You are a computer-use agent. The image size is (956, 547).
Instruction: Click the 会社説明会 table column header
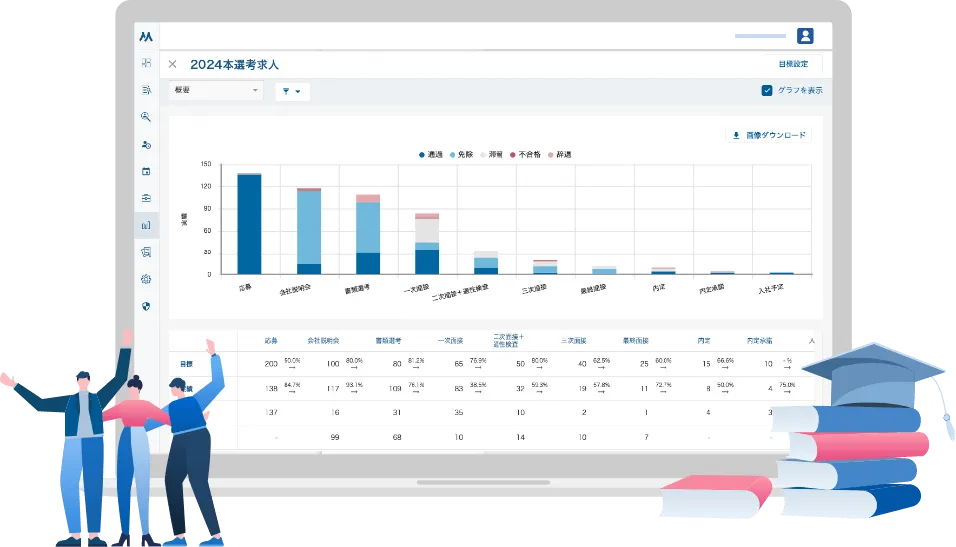[x=322, y=340]
